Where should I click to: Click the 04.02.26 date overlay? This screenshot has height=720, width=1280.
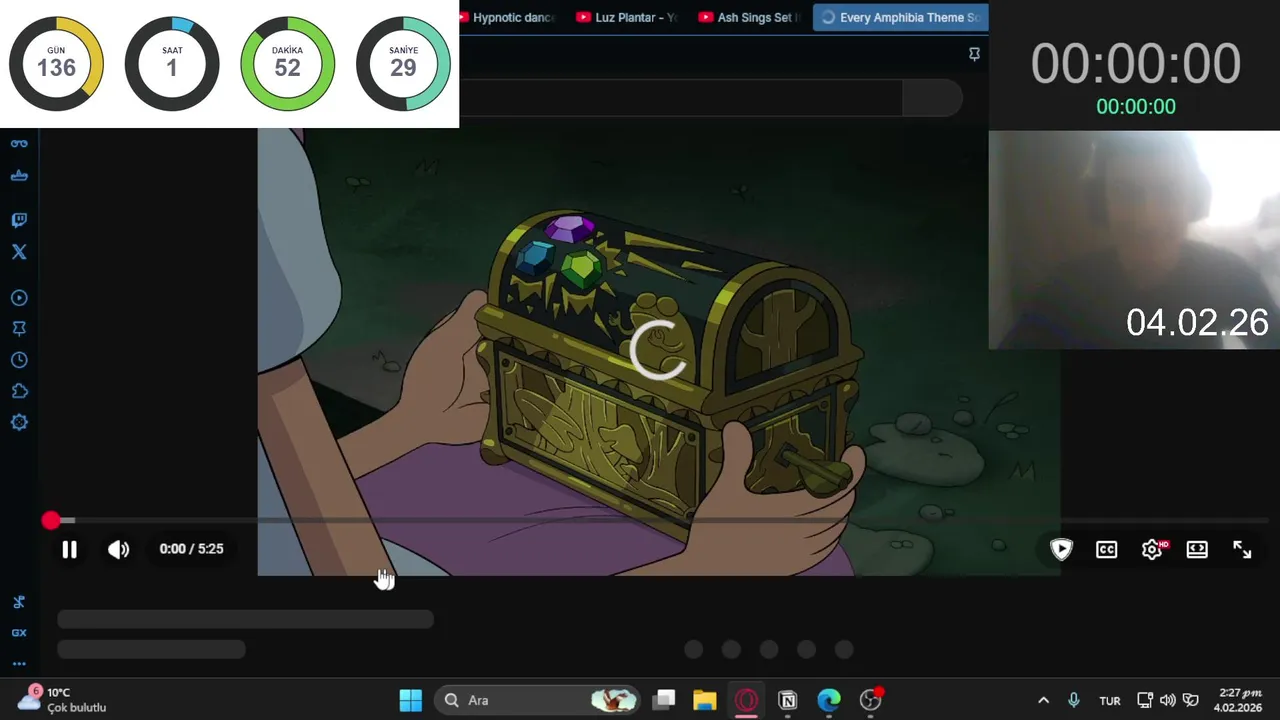point(1197,322)
